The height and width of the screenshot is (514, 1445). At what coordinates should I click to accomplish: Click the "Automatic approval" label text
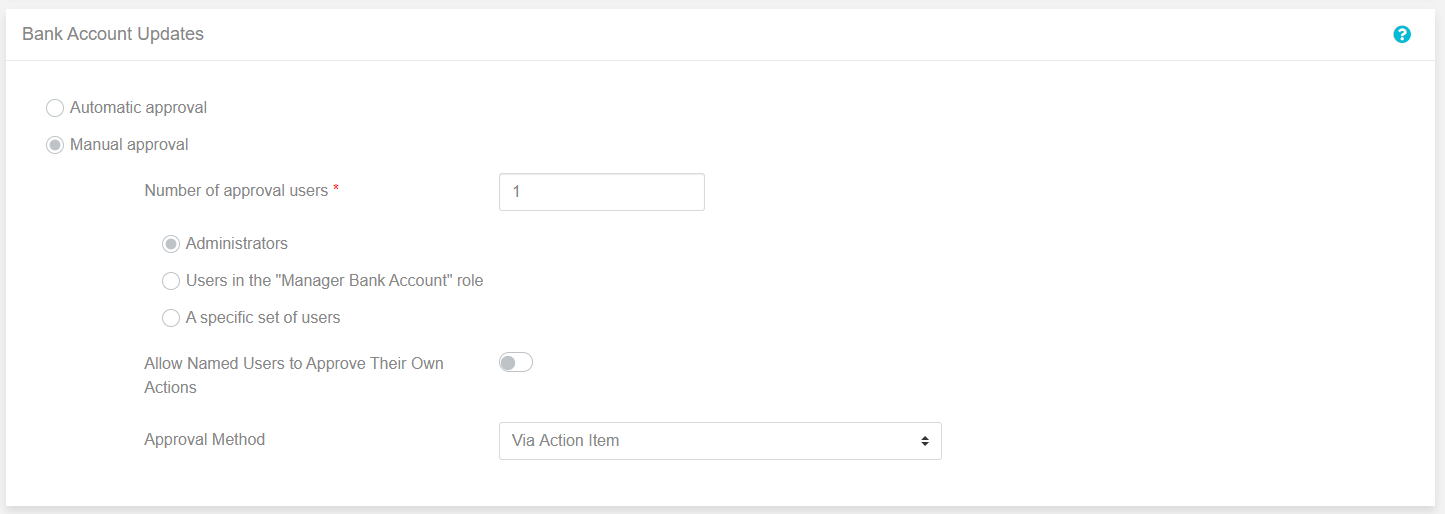point(139,107)
